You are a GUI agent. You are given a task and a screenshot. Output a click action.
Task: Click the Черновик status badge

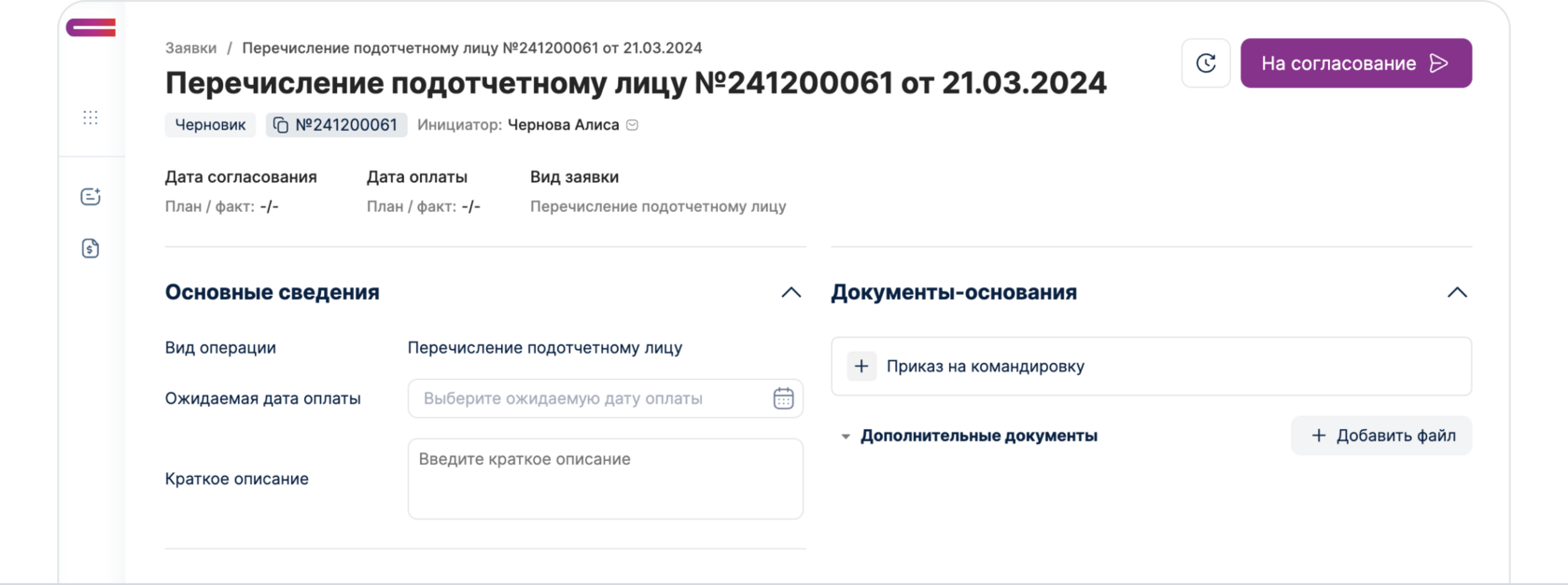click(210, 125)
